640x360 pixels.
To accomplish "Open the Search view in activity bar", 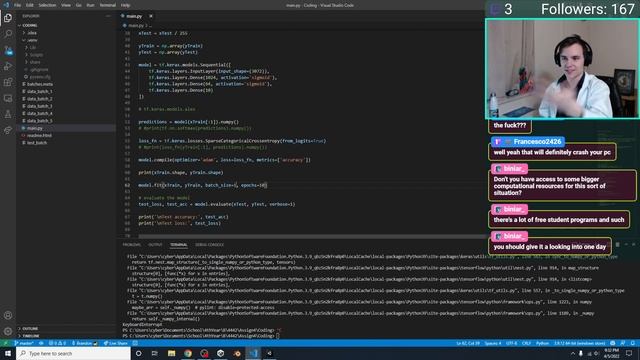I will [x=8, y=34].
